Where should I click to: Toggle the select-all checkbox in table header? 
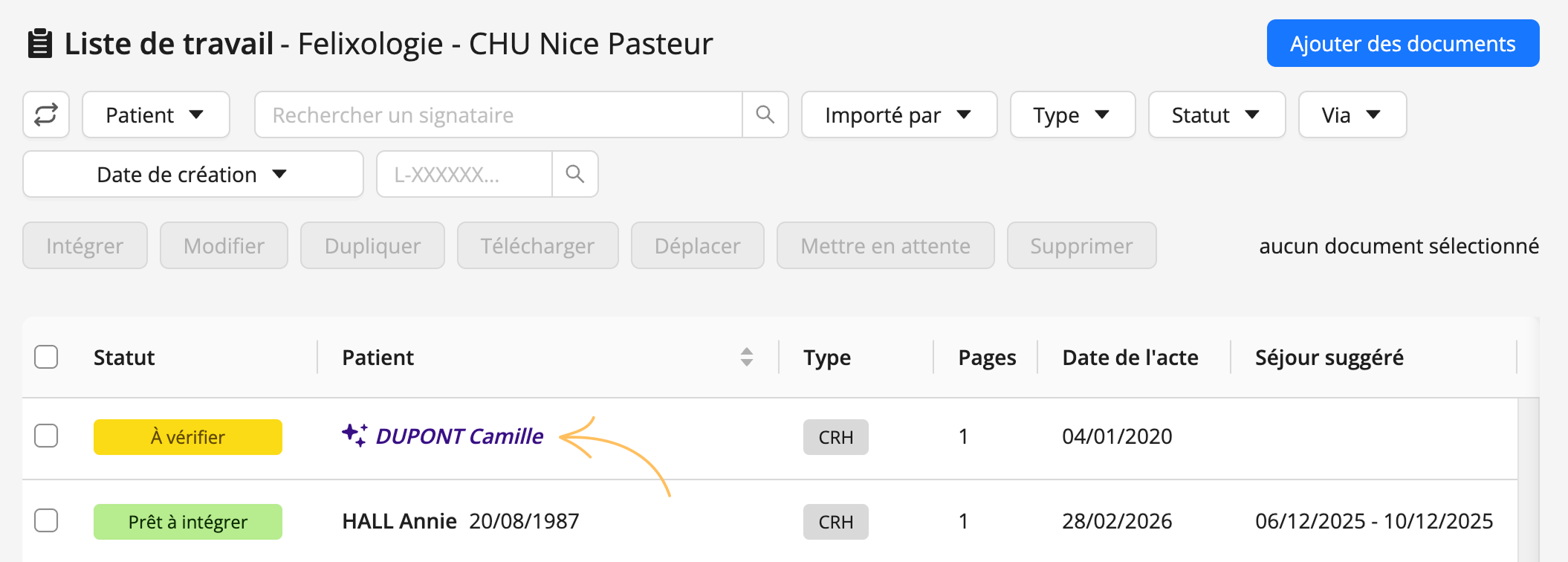pyautogui.click(x=46, y=357)
